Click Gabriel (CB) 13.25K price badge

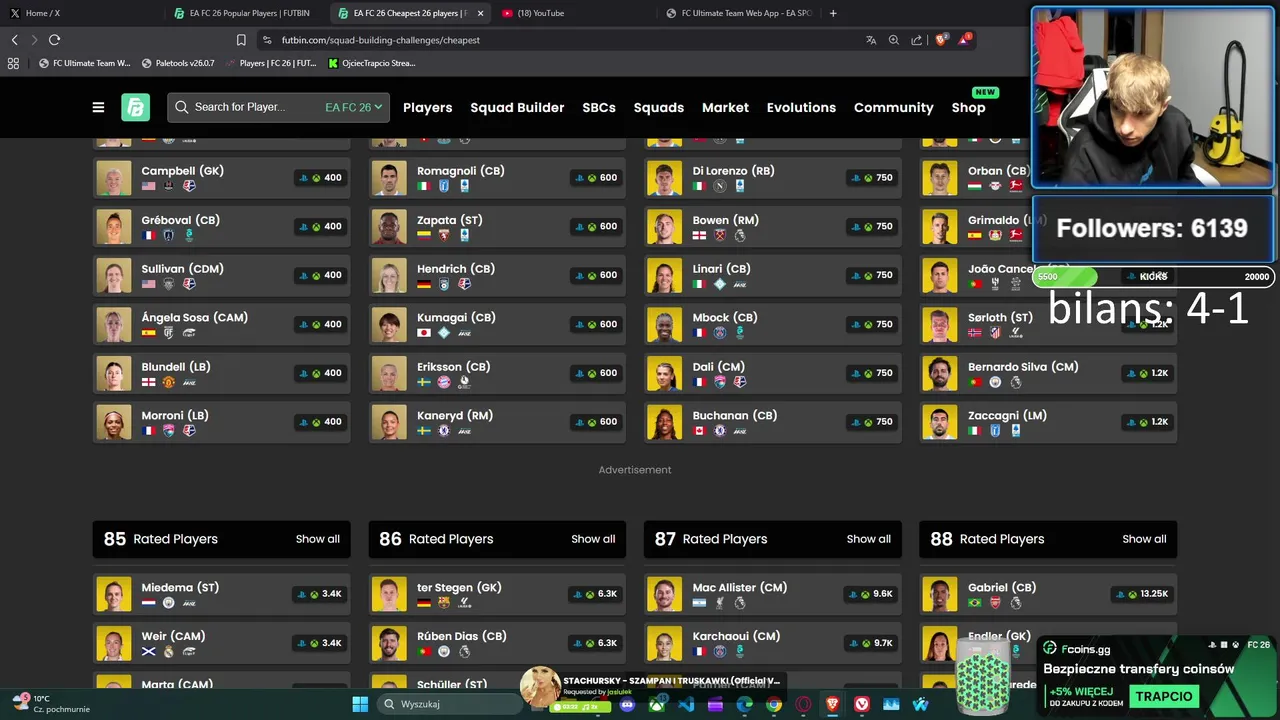tap(1143, 594)
